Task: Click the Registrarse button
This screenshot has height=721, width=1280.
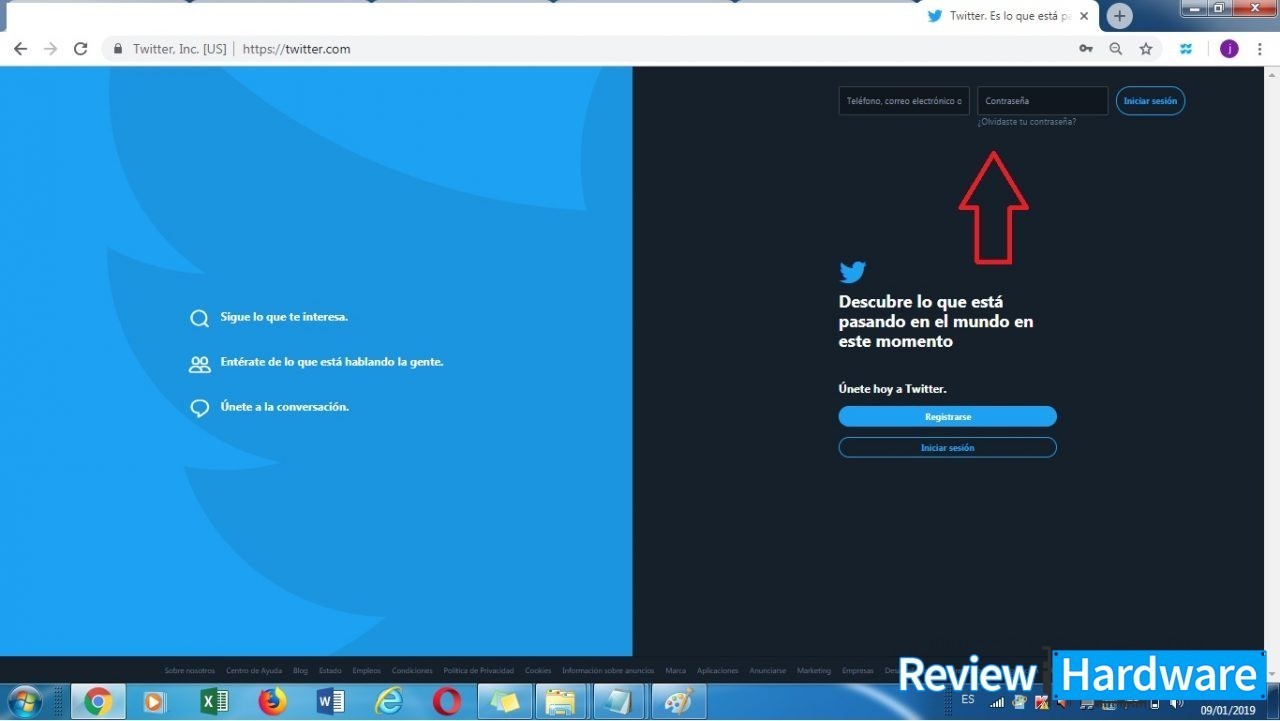Action: click(947, 417)
